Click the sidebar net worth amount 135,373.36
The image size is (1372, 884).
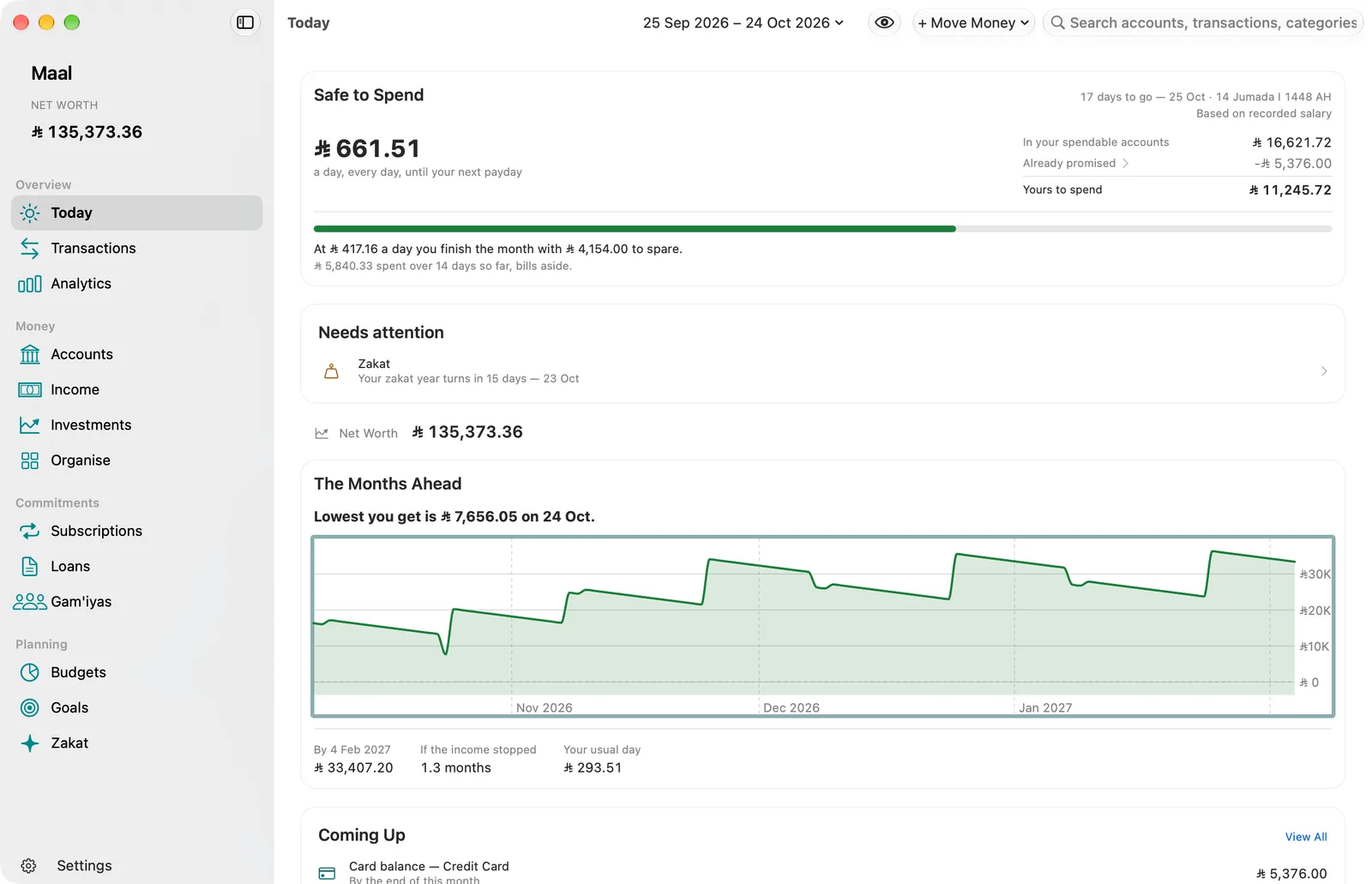click(x=87, y=132)
